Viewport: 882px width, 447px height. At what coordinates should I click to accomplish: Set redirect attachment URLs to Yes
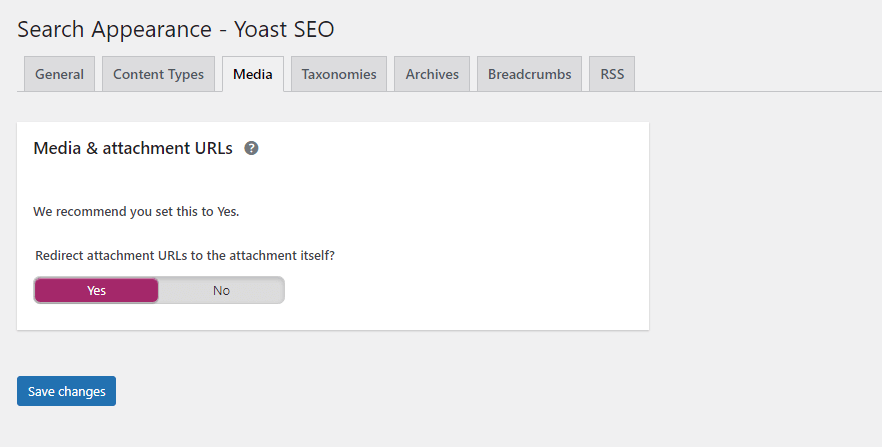click(96, 290)
